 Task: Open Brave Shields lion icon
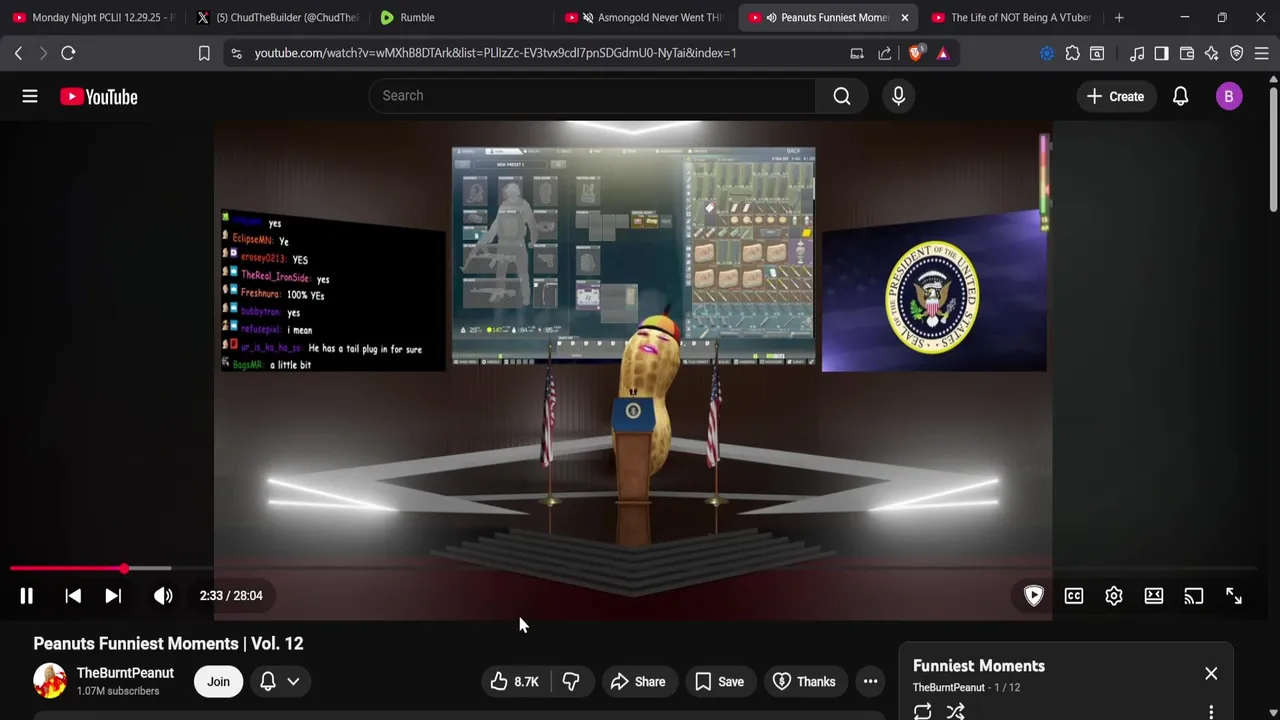point(915,53)
